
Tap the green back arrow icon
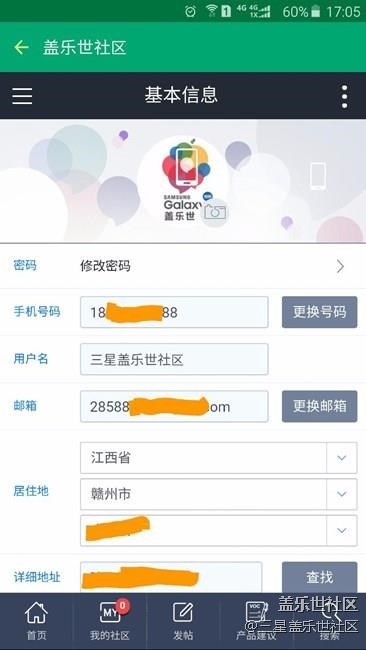[x=21, y=47]
